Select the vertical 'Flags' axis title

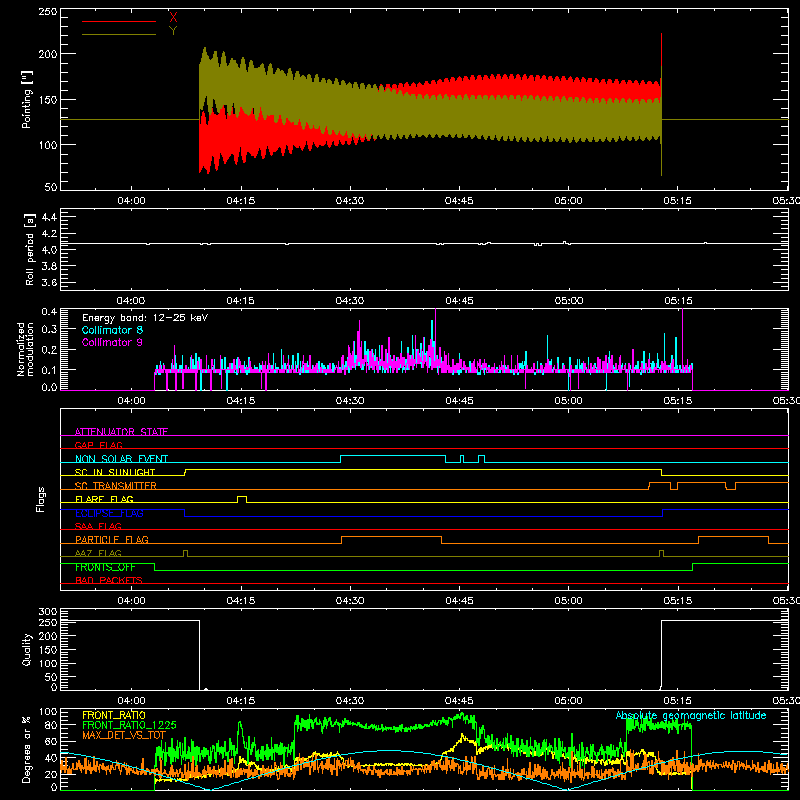[x=41, y=499]
